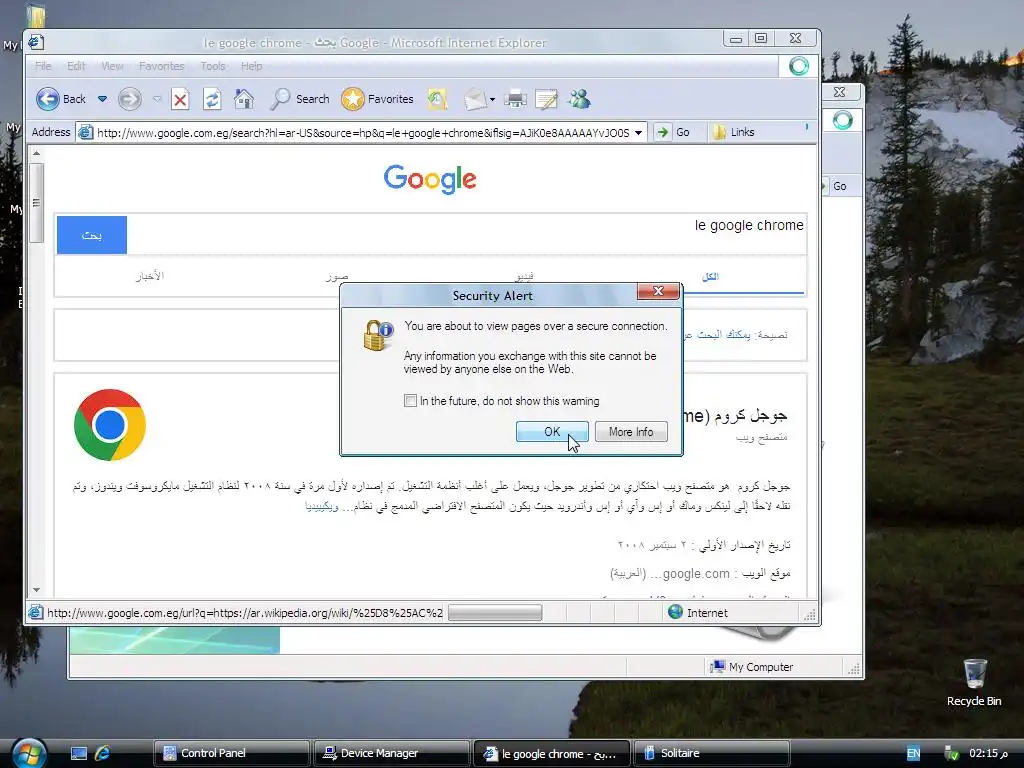The width and height of the screenshot is (1024, 768).
Task: Print the page with the printer icon
Action: click(515, 99)
